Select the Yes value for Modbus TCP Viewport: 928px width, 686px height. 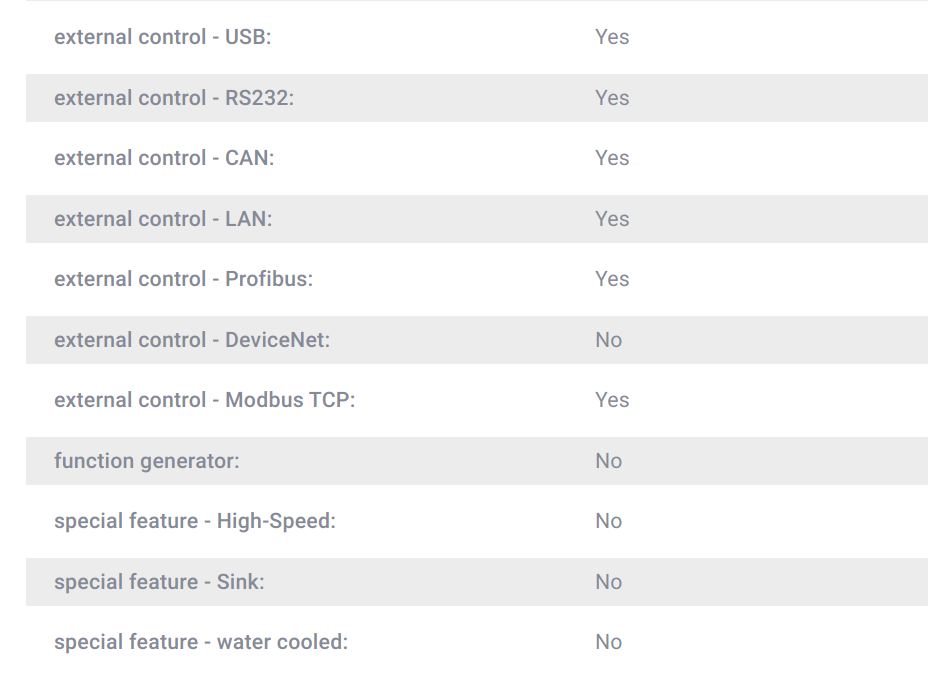612,400
